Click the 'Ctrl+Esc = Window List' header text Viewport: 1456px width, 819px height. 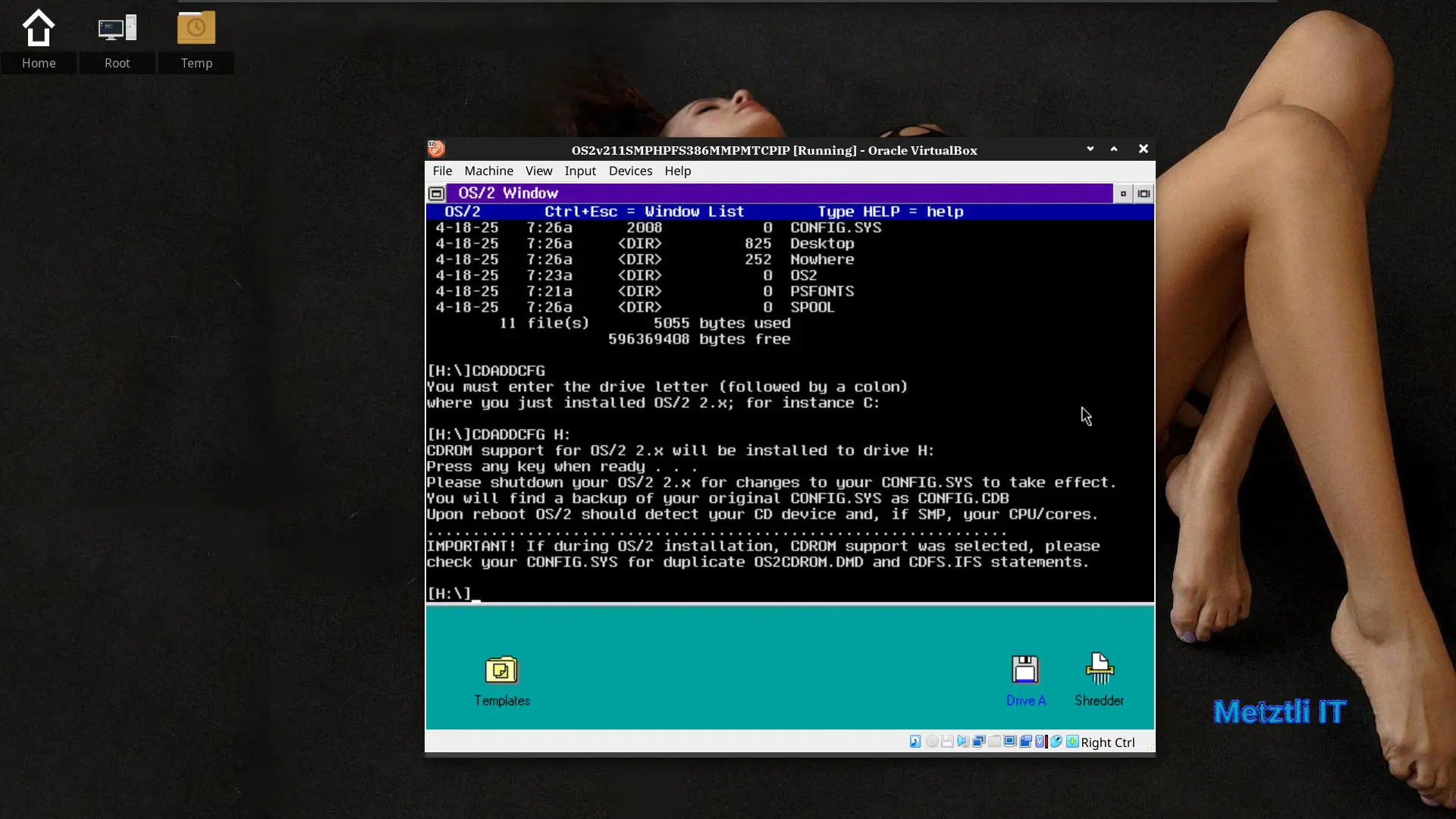tap(644, 212)
